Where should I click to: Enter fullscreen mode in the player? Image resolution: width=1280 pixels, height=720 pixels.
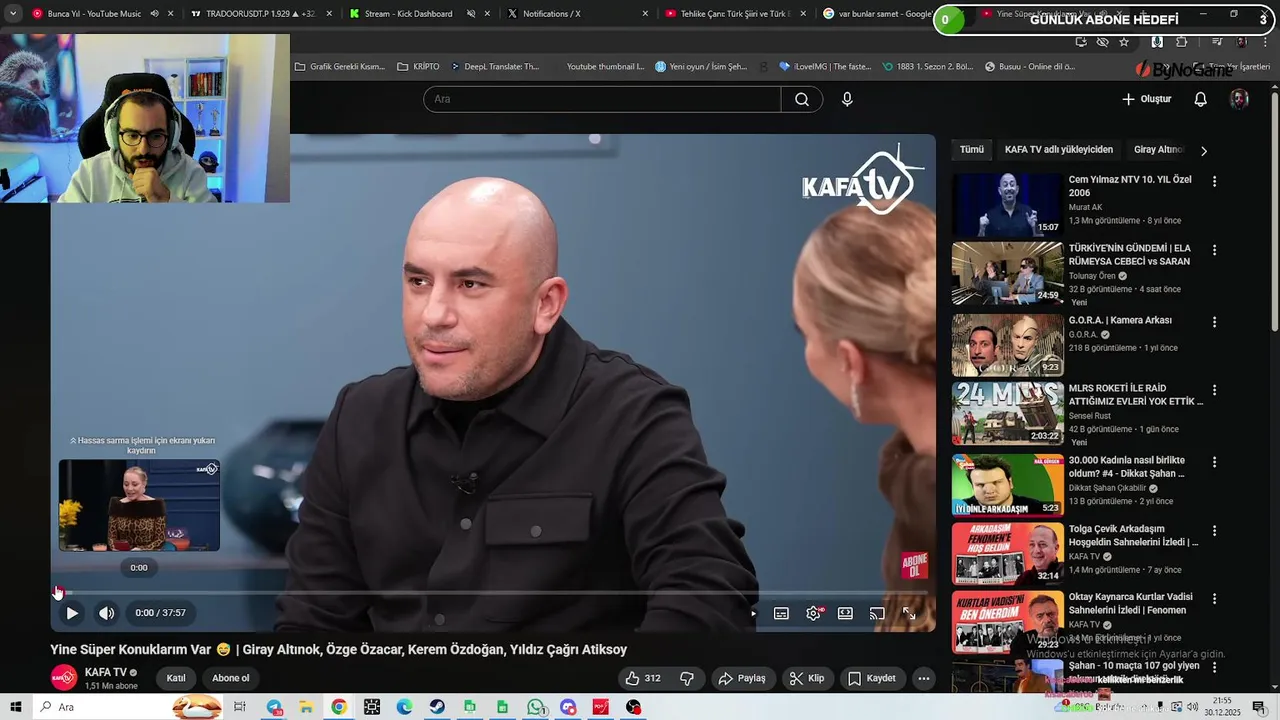click(x=909, y=613)
